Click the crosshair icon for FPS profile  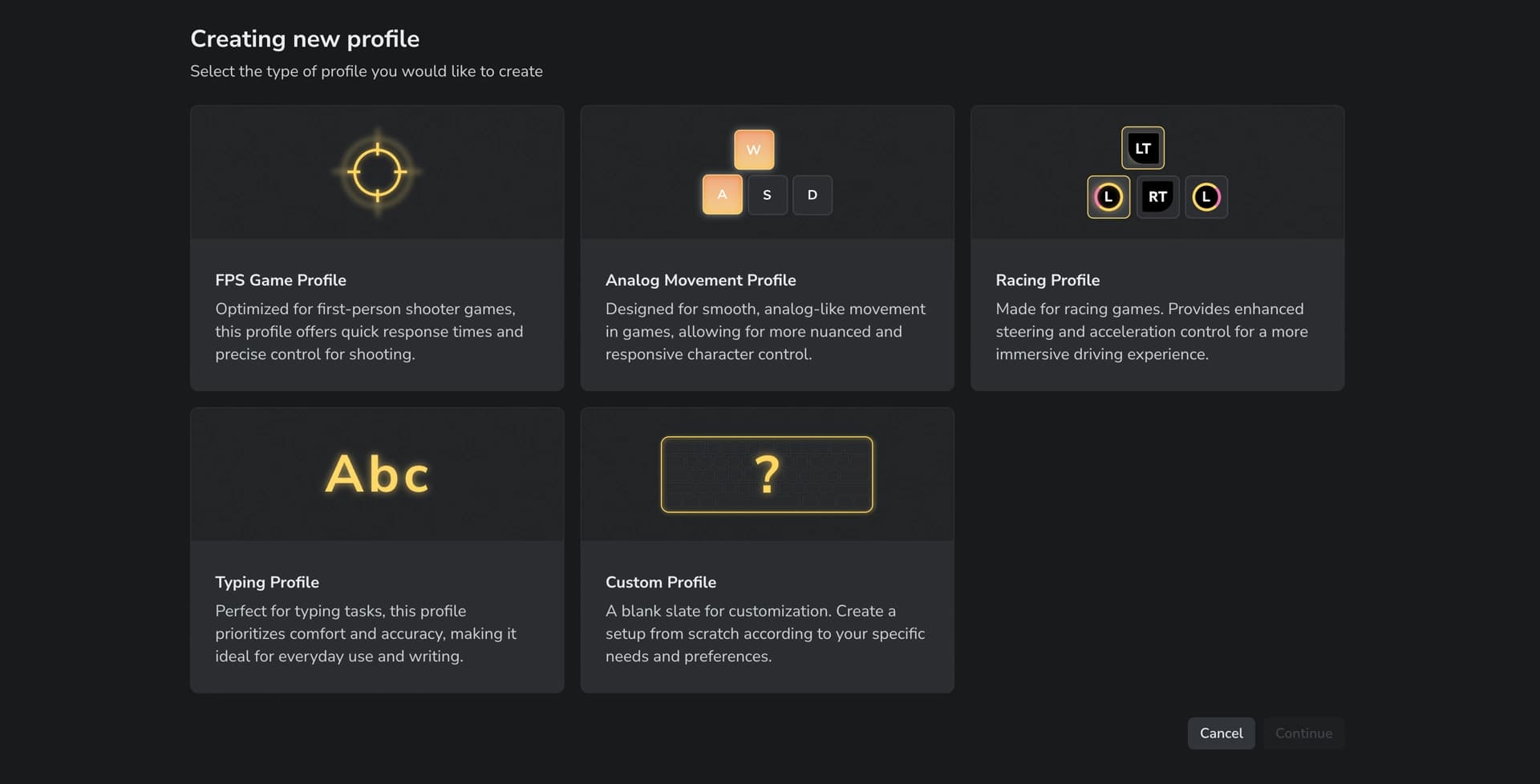coord(377,172)
